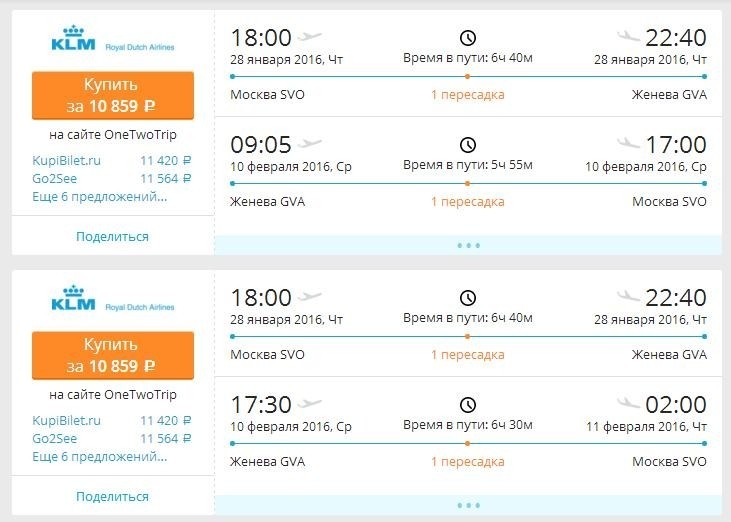
Task: Share the second ticket via Поделиться
Action: click(112, 497)
